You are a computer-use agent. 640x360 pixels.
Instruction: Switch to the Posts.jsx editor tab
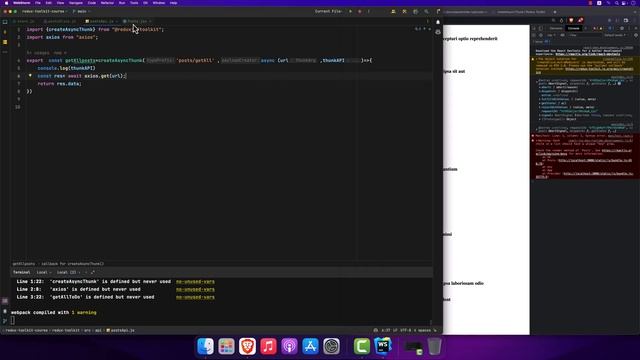137,21
